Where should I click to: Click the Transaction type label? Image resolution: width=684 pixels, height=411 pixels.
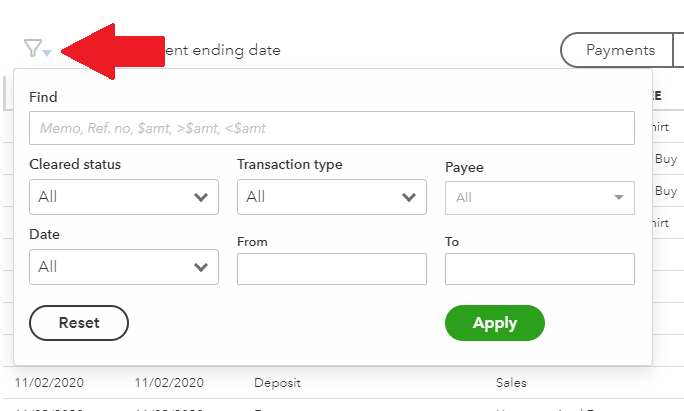tap(289, 164)
